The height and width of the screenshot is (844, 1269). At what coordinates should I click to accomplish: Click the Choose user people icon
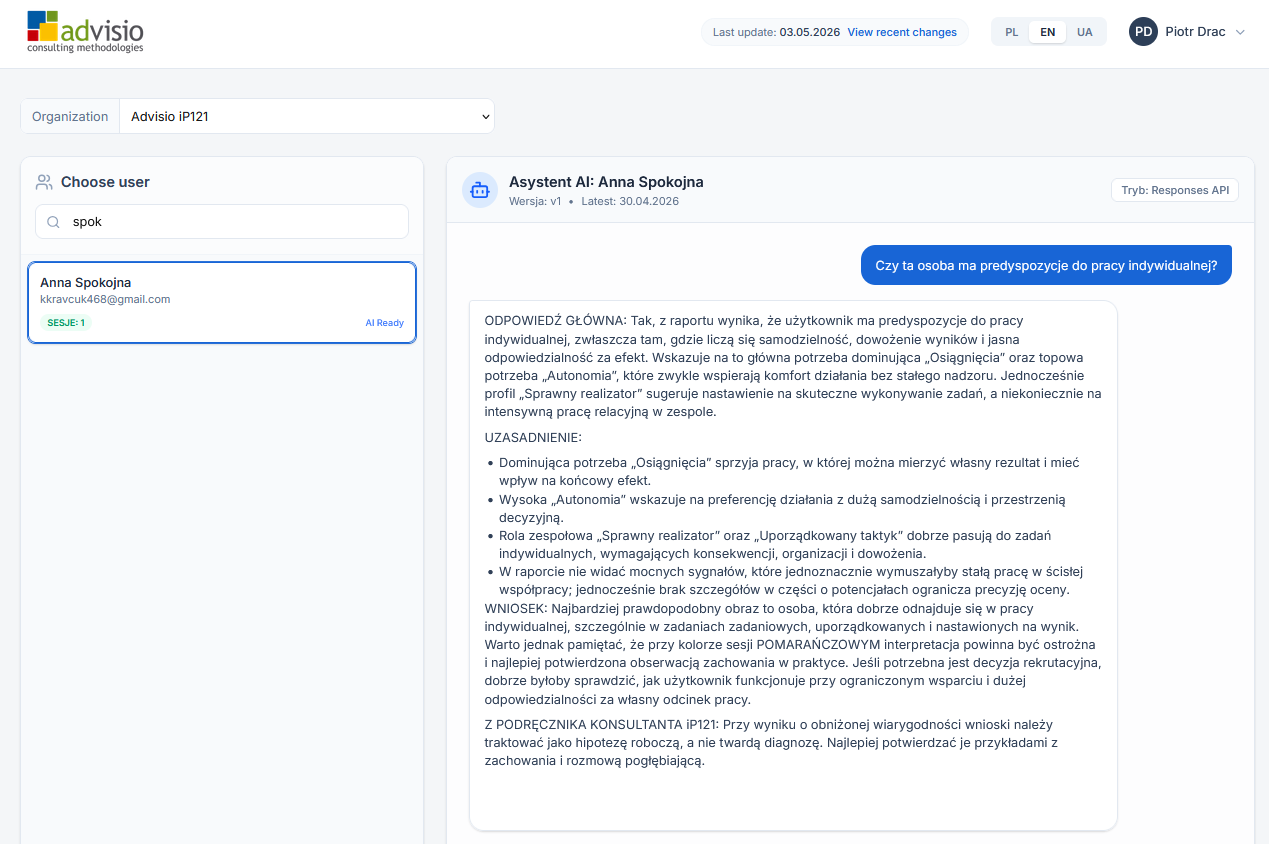(x=44, y=182)
